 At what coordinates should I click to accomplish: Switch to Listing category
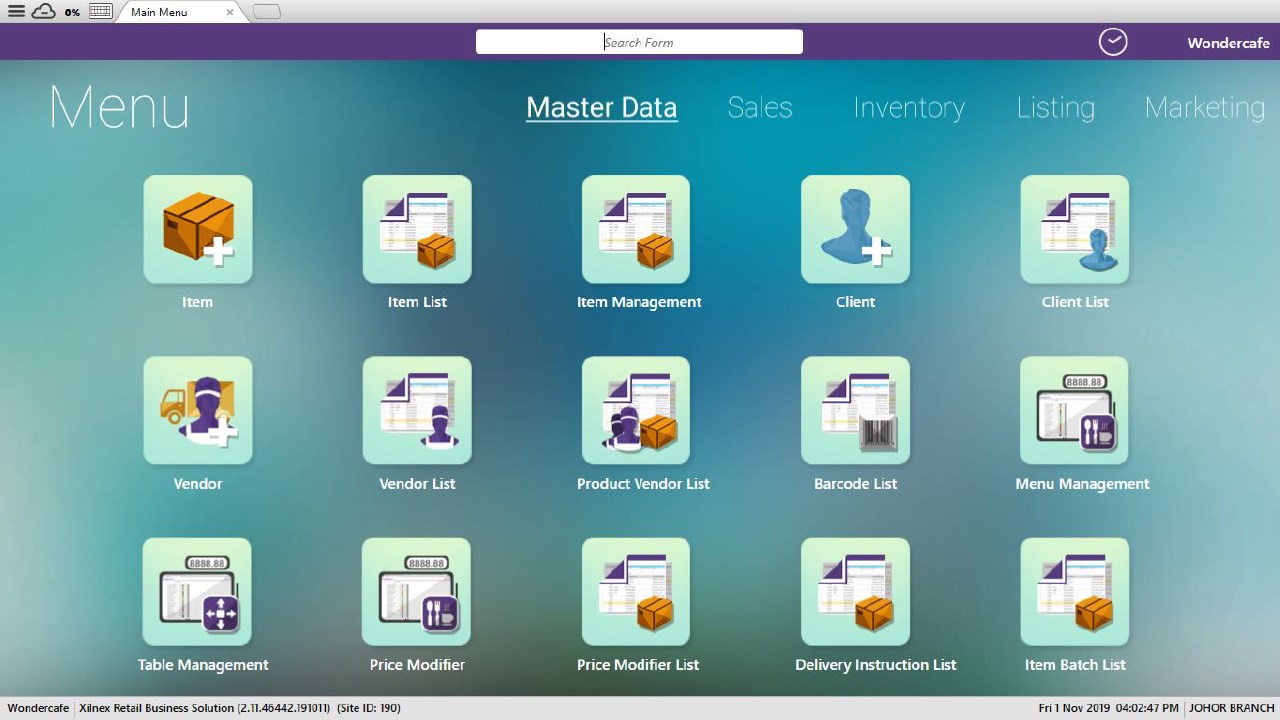[1056, 108]
